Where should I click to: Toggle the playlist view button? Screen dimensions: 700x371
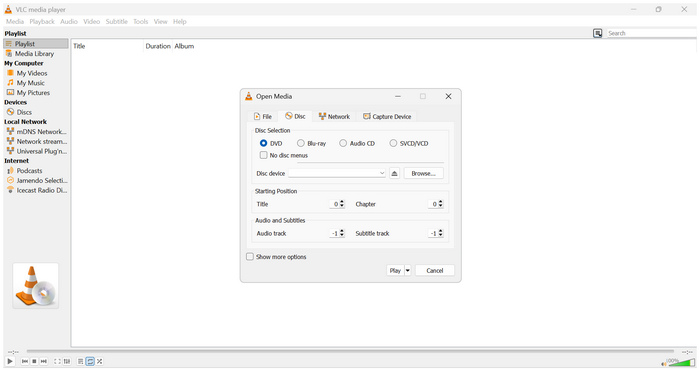pos(80,361)
